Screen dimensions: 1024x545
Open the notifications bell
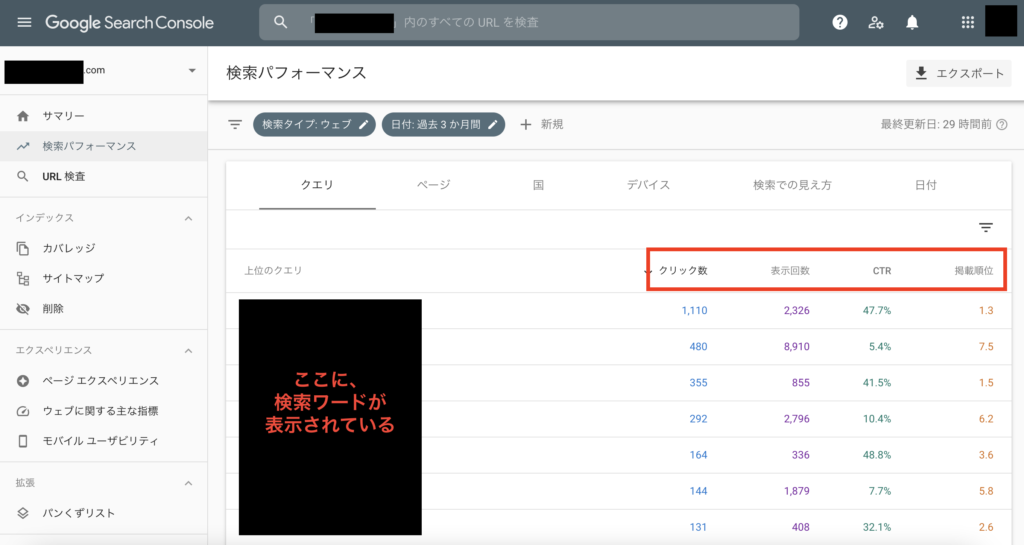[x=912, y=23]
